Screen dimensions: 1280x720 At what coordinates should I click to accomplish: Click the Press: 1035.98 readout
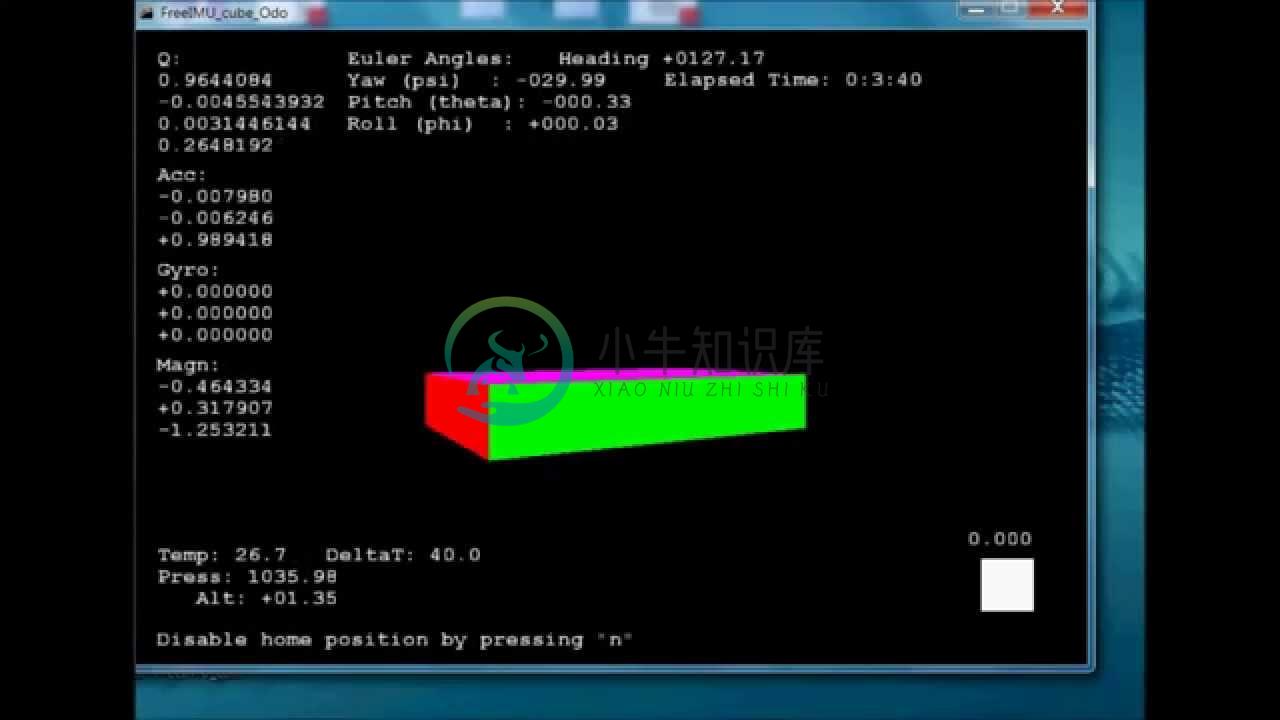pyautogui.click(x=247, y=577)
